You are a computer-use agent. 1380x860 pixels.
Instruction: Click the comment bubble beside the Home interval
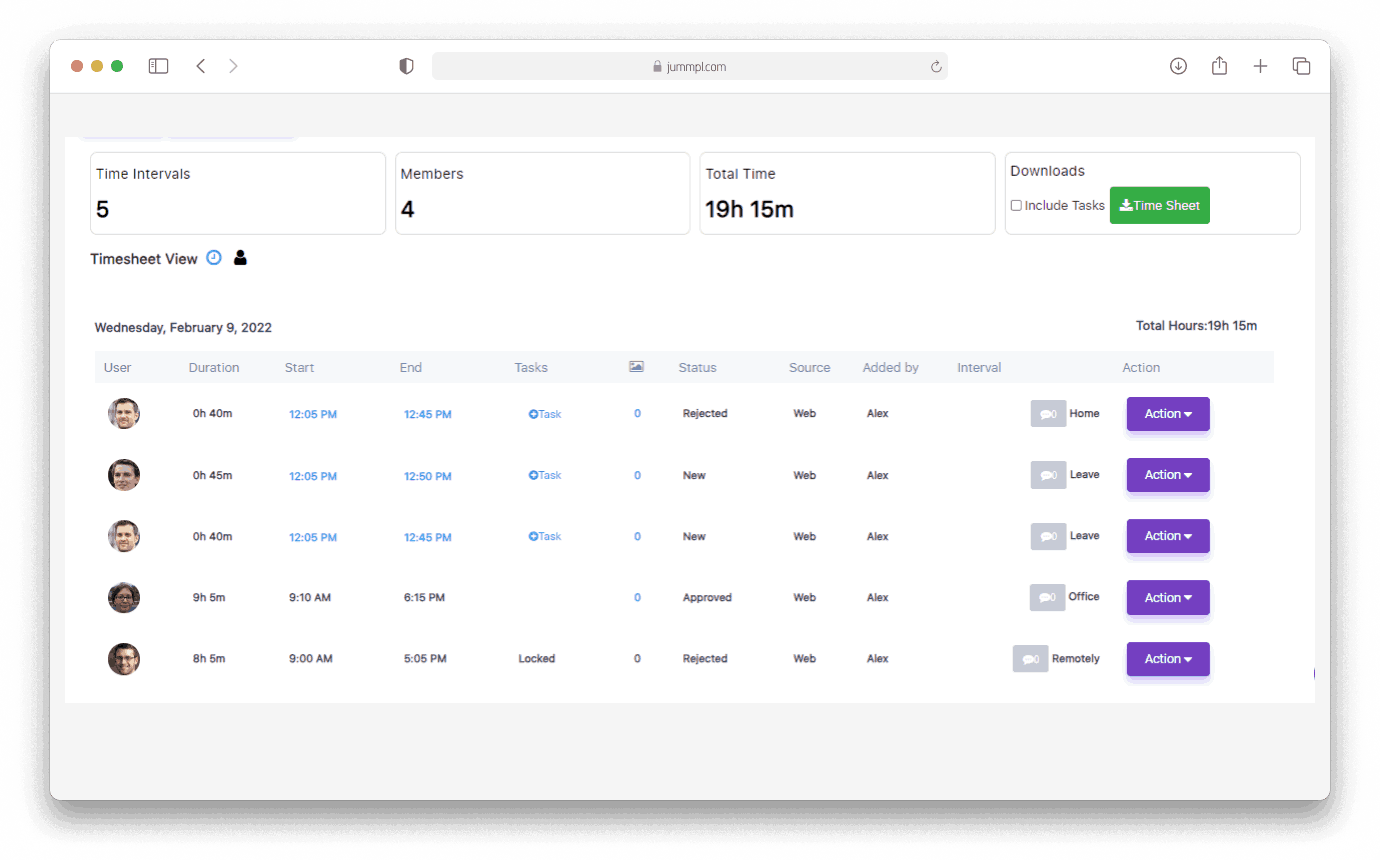coord(1048,413)
